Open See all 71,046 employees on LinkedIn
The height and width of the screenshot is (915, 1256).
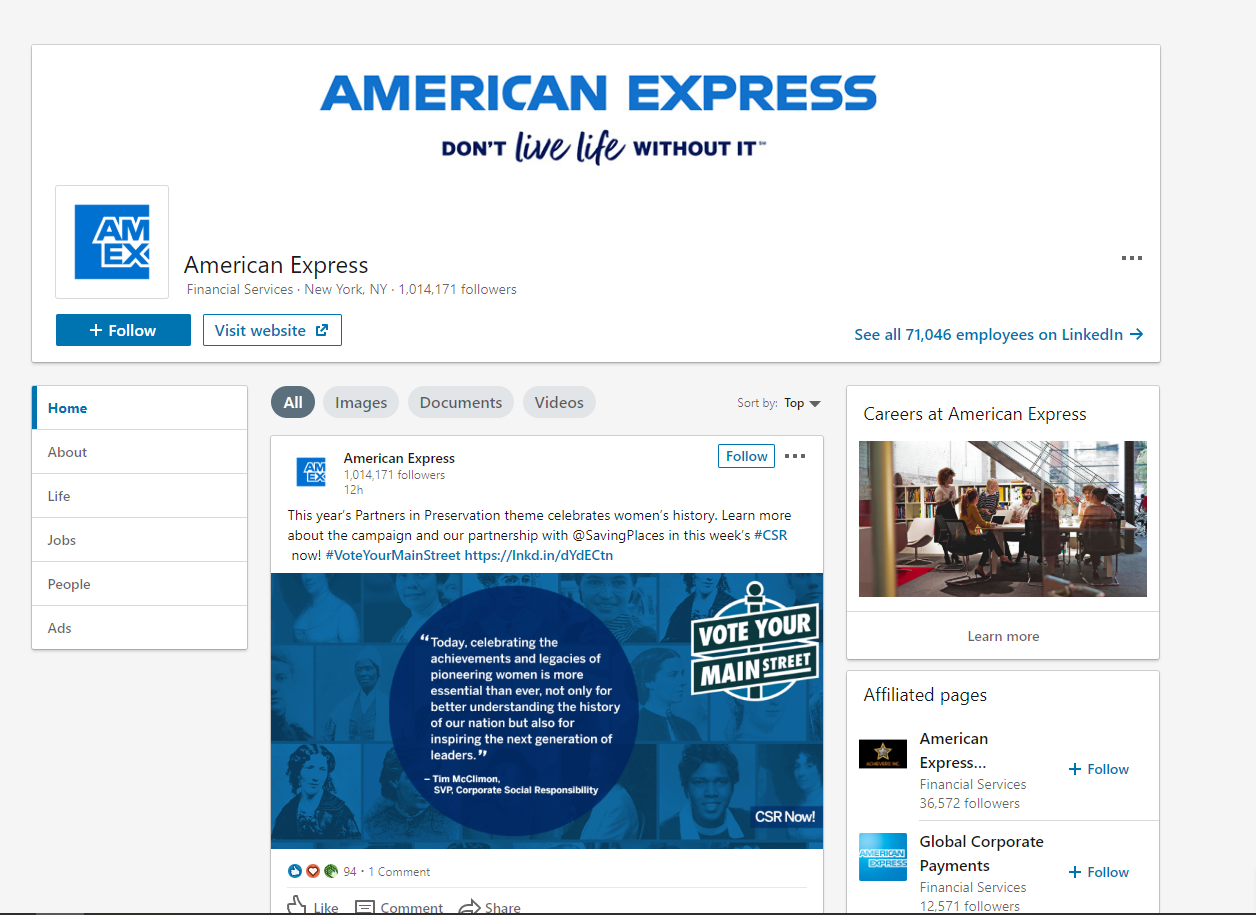(x=999, y=335)
